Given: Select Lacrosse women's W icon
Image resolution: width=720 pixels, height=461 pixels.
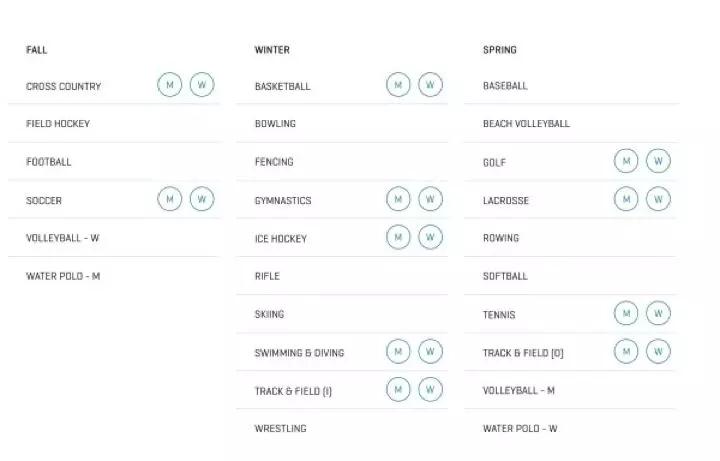Looking at the screenshot, I should coord(658,199).
